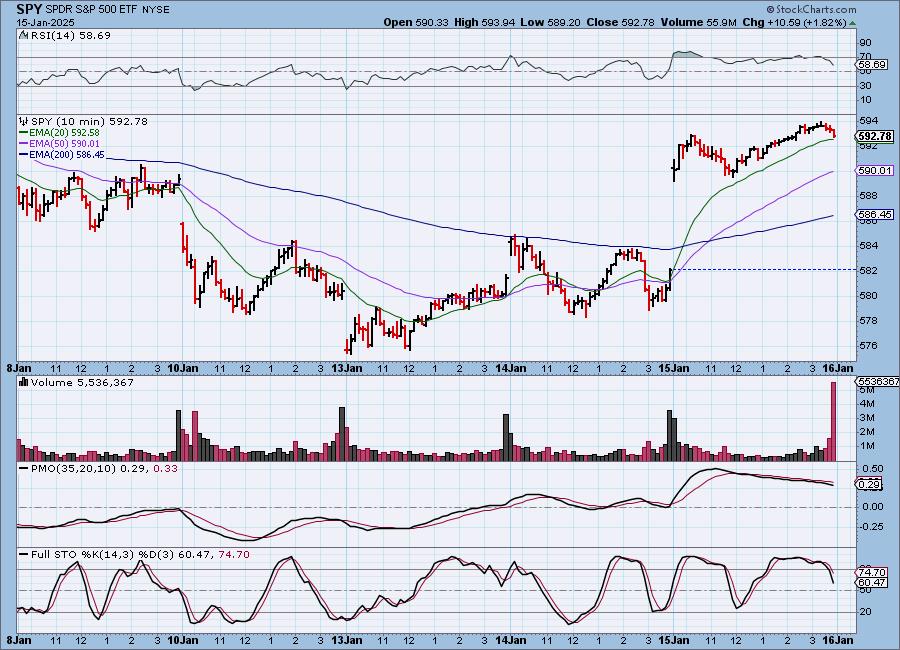This screenshot has width=900, height=650.
Task: Click the Close 592.78 header value
Action: pyautogui.click(x=620, y=22)
